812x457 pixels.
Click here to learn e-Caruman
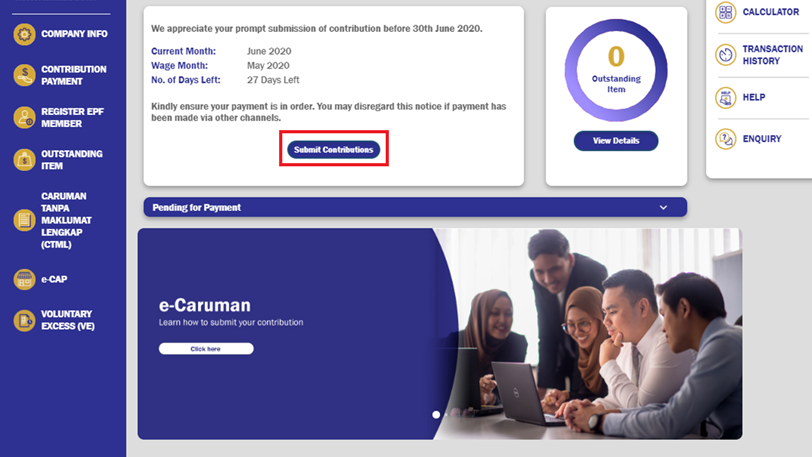(x=206, y=349)
